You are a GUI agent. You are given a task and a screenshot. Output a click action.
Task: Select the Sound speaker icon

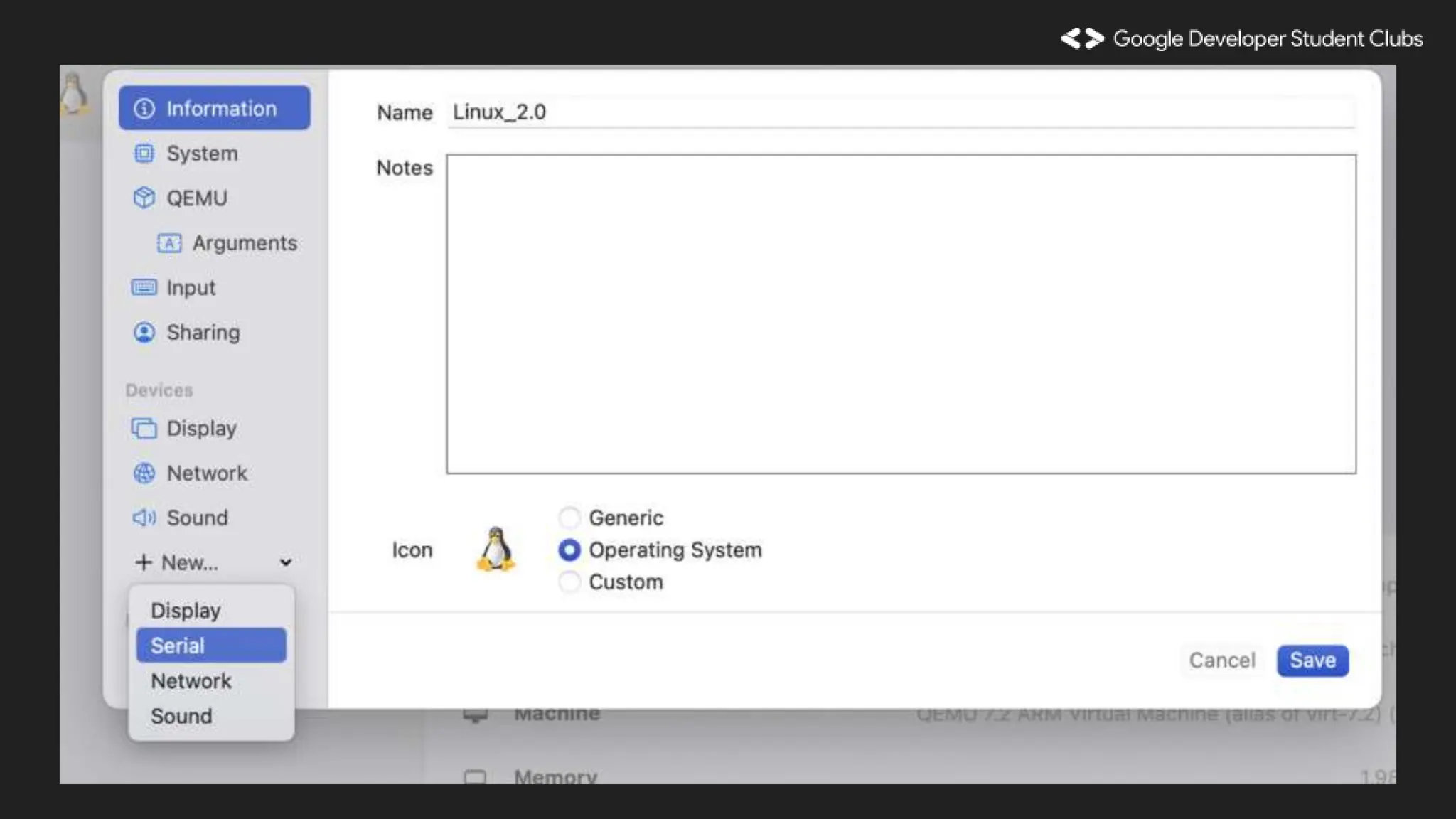pyautogui.click(x=144, y=518)
